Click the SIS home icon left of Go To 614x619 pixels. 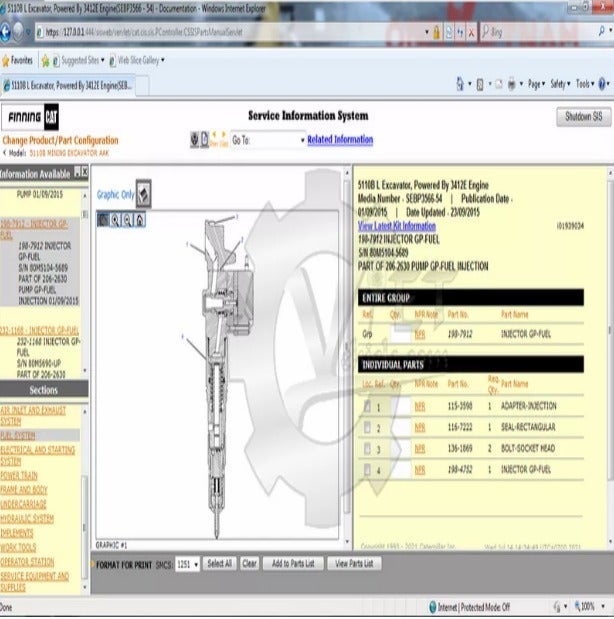click(x=194, y=139)
